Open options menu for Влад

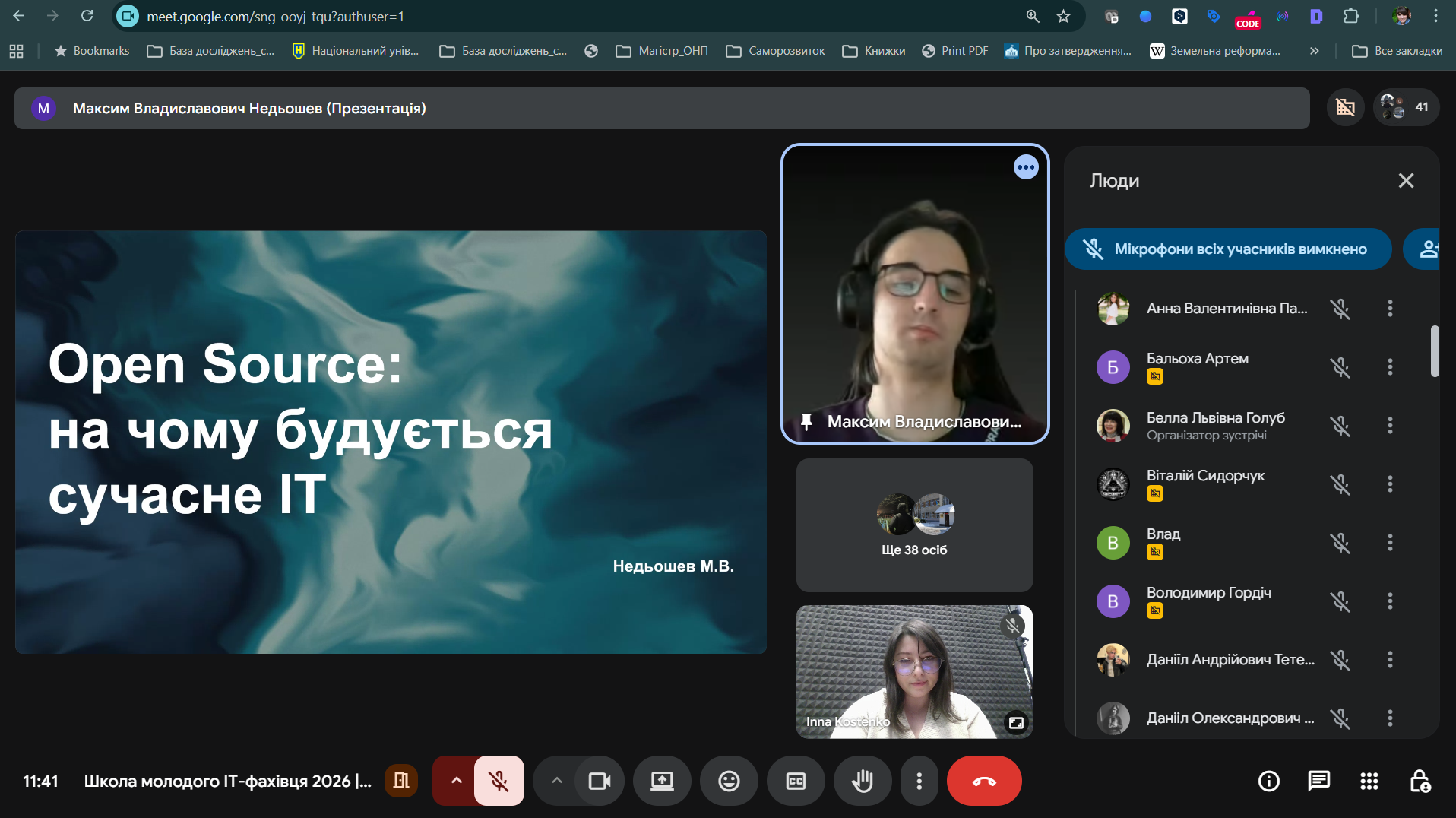[x=1390, y=543]
